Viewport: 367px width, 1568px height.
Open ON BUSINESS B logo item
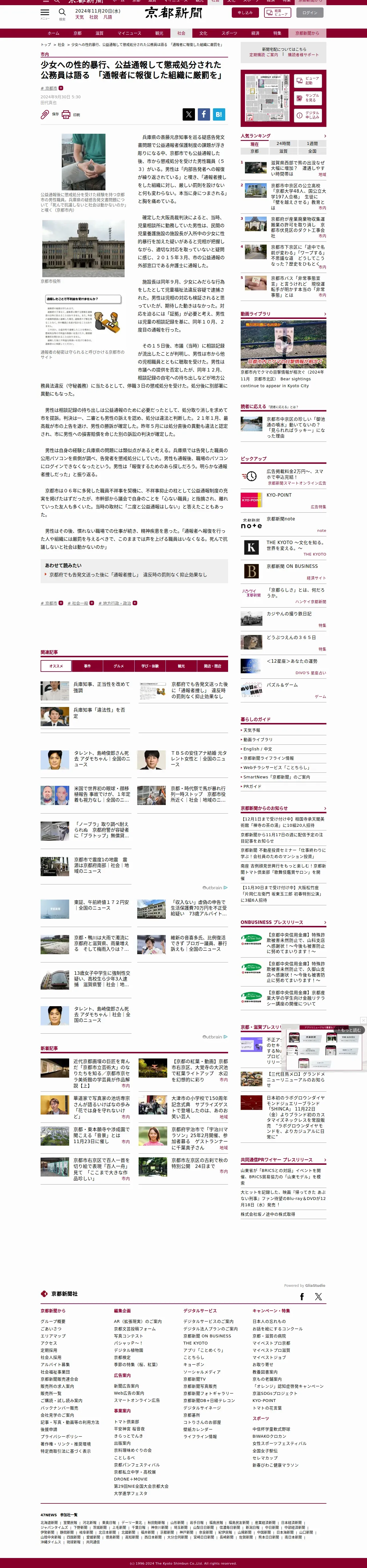[251, 571]
